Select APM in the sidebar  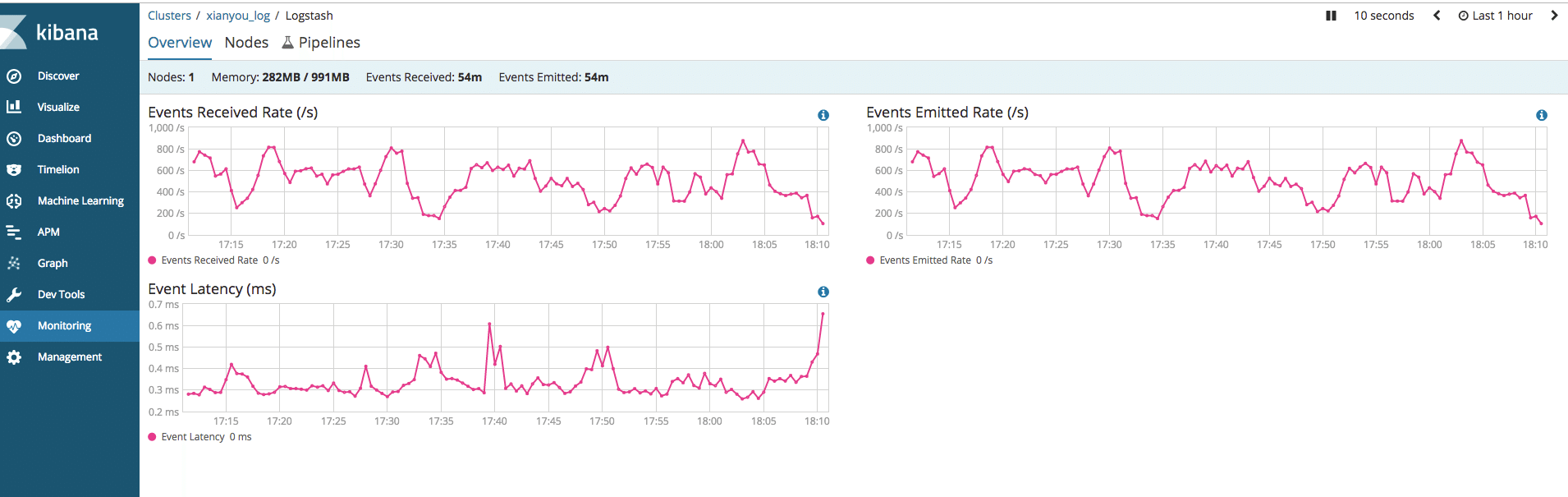(x=48, y=232)
